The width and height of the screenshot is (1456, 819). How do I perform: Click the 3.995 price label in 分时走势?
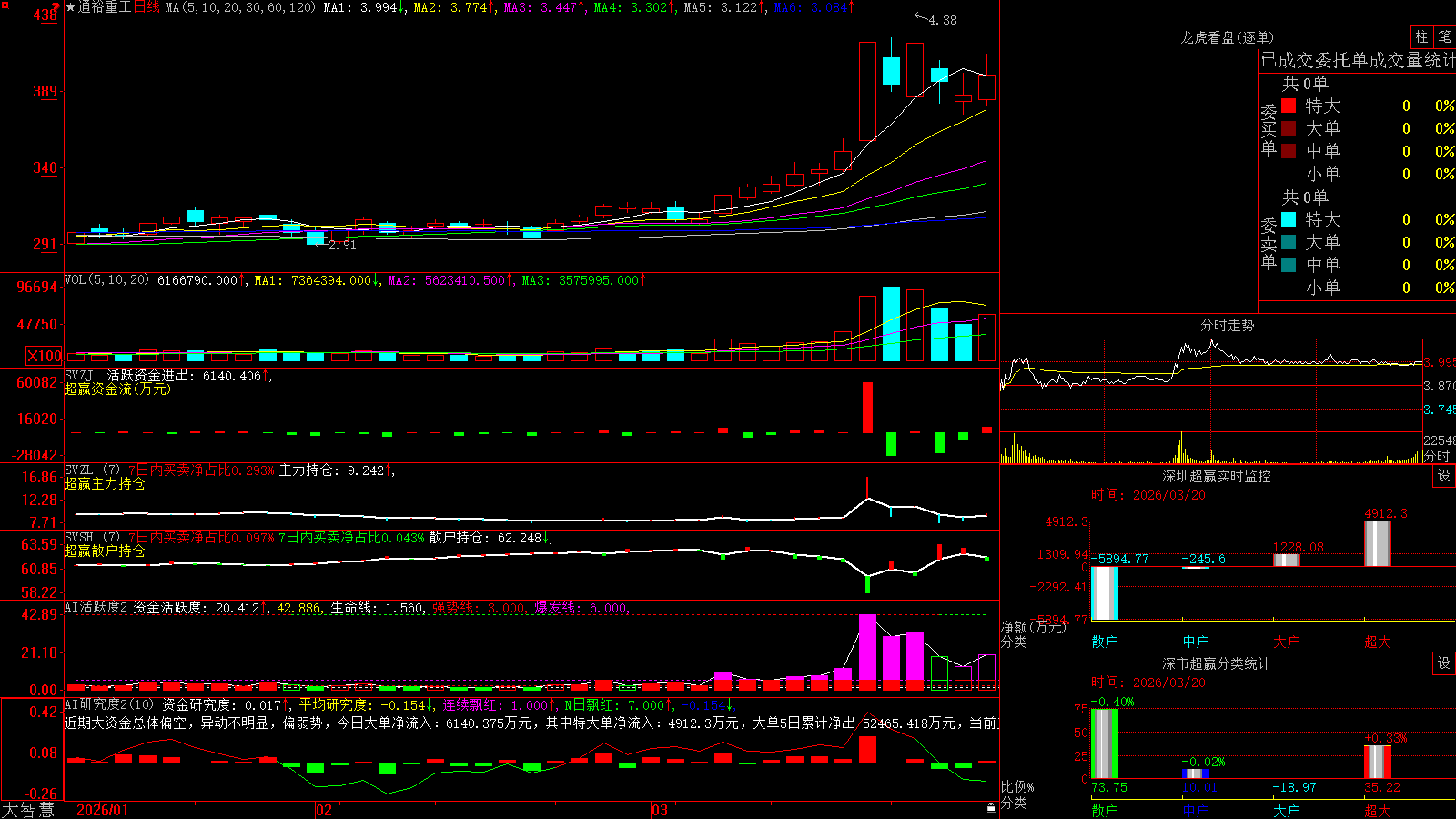[1440, 362]
